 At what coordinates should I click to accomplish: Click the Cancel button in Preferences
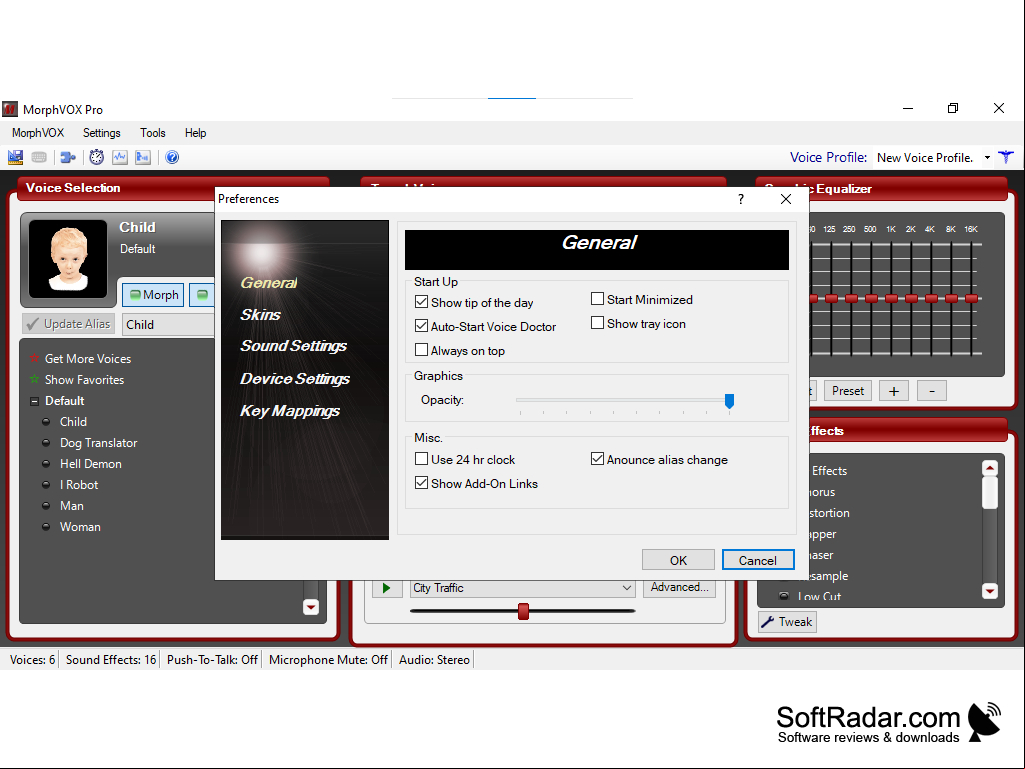[758, 560]
